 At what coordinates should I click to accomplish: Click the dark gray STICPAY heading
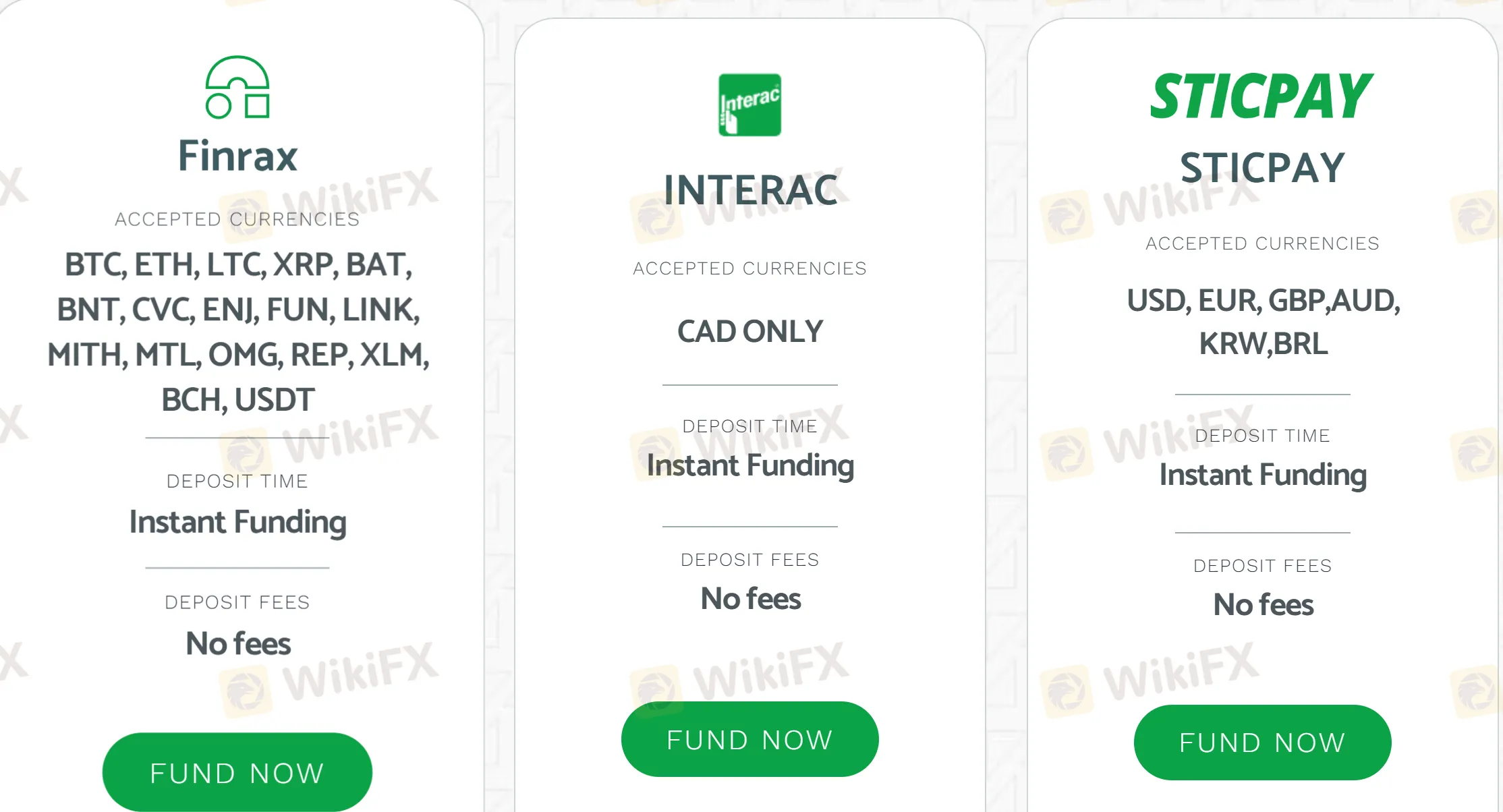1262,167
